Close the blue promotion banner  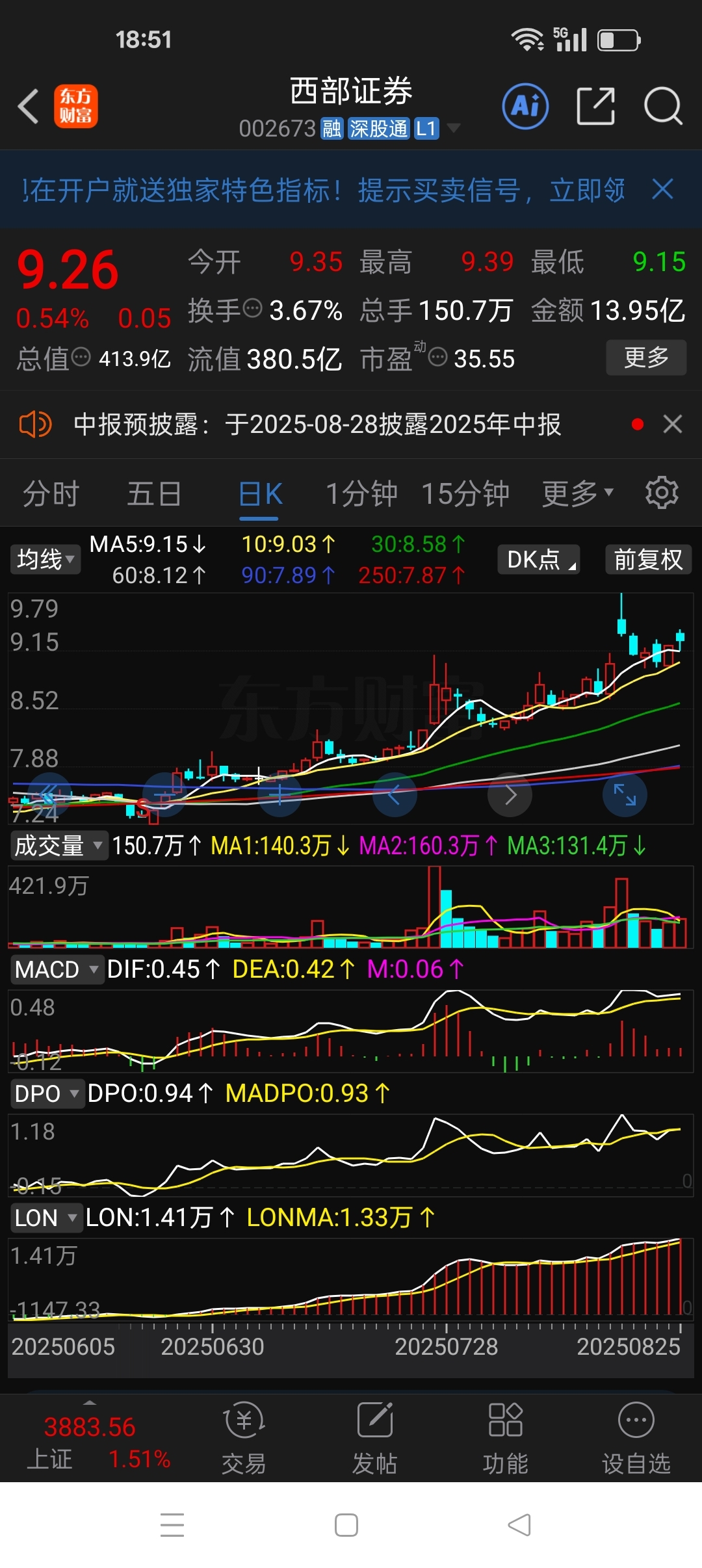(x=662, y=190)
